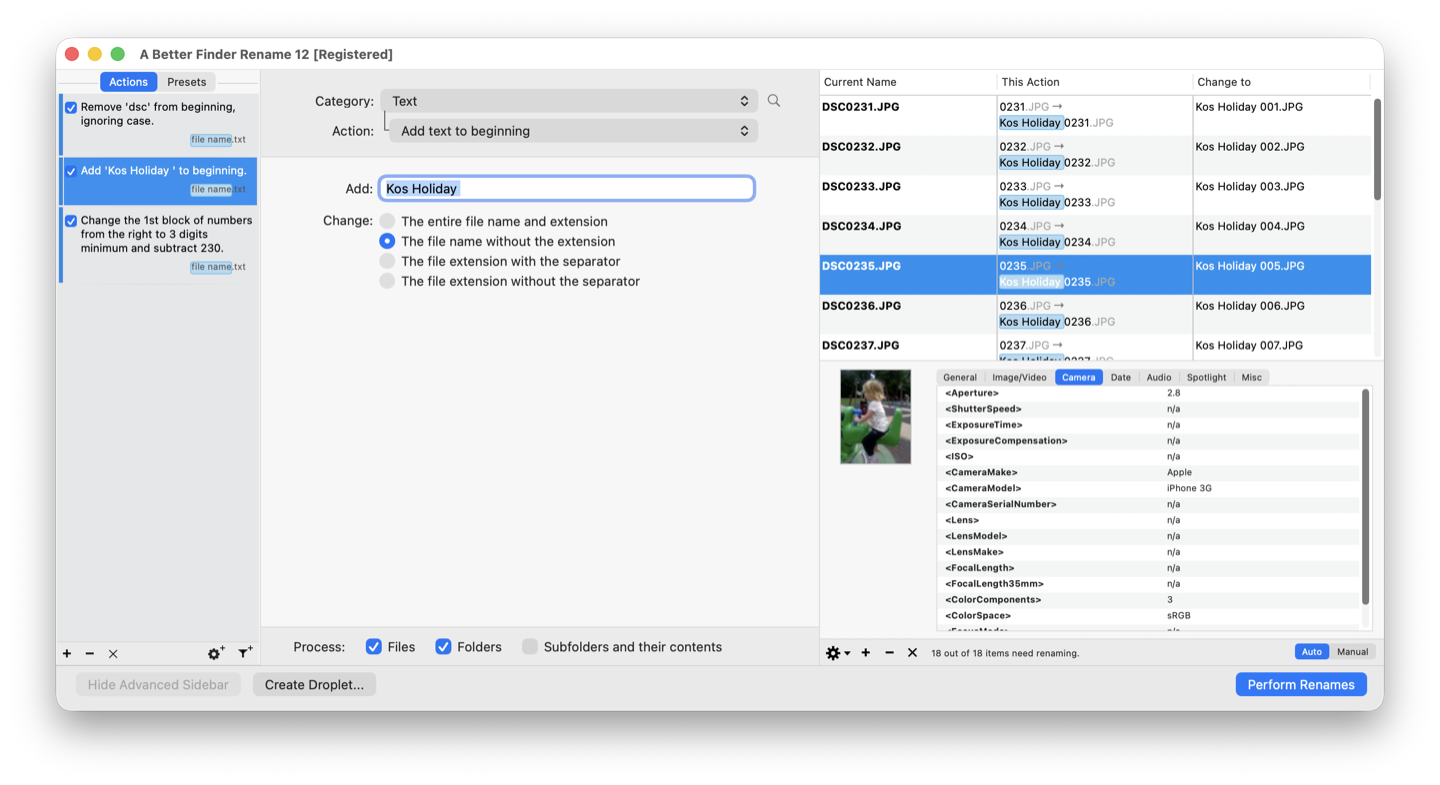This screenshot has width=1440, height=785.
Task: Add a new action with the plus icon in the actions sidebar
Action: point(67,654)
